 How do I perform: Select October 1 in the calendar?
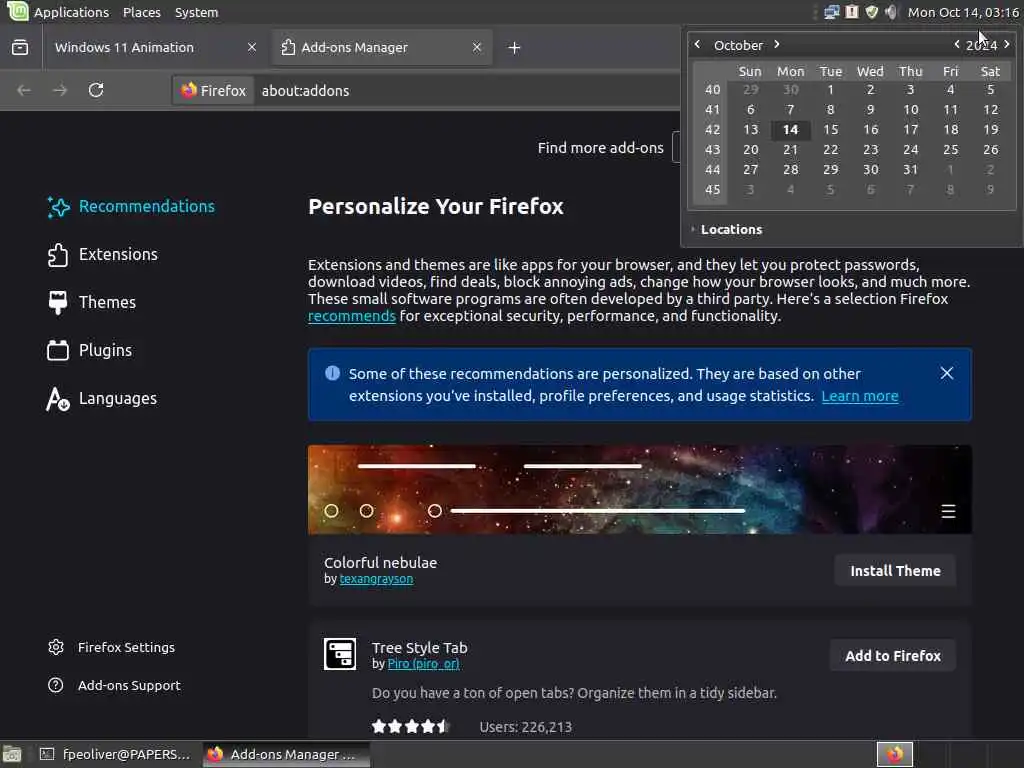830,90
